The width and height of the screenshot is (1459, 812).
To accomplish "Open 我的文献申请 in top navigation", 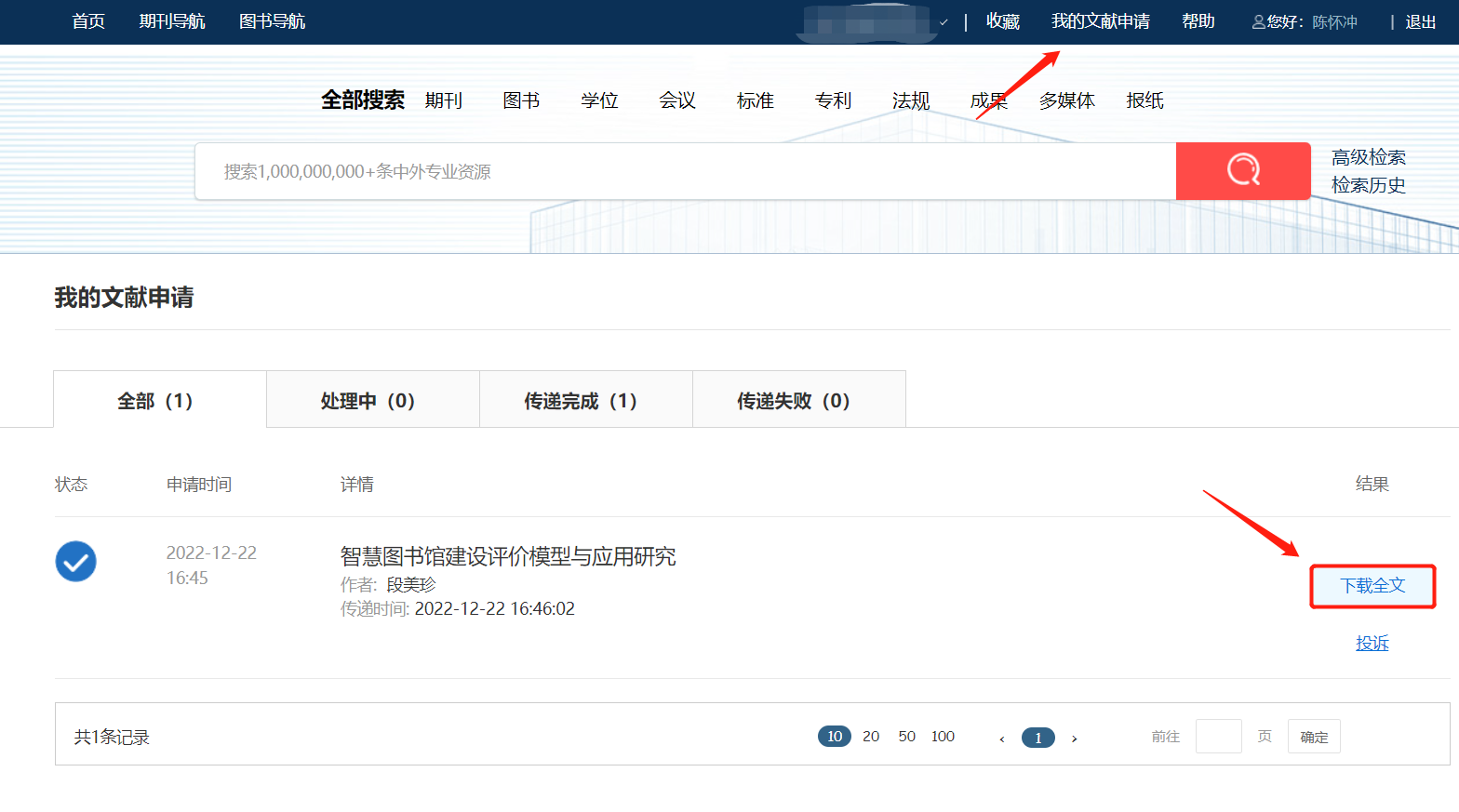I will pyautogui.click(x=1100, y=21).
